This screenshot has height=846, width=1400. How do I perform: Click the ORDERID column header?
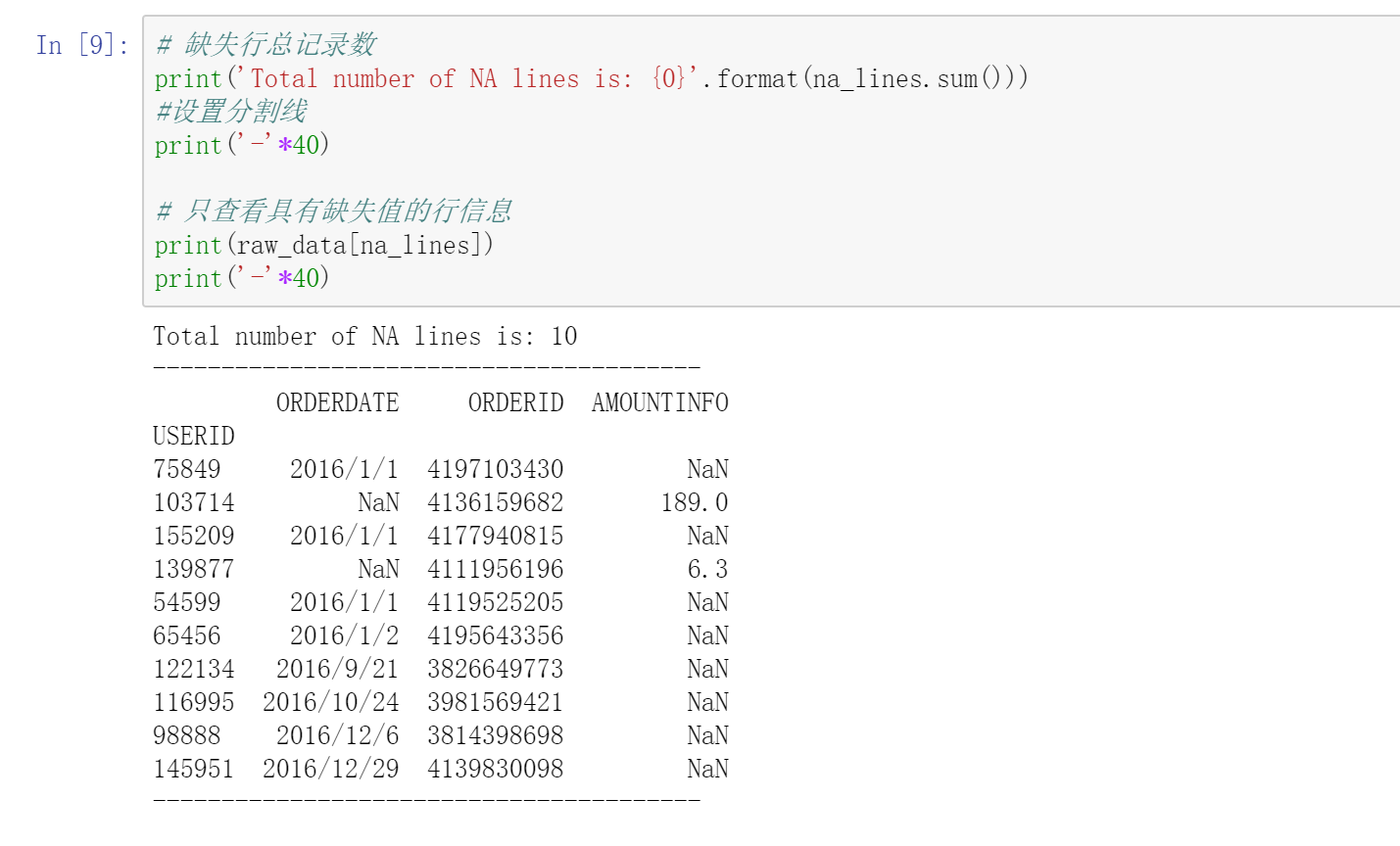(x=516, y=401)
